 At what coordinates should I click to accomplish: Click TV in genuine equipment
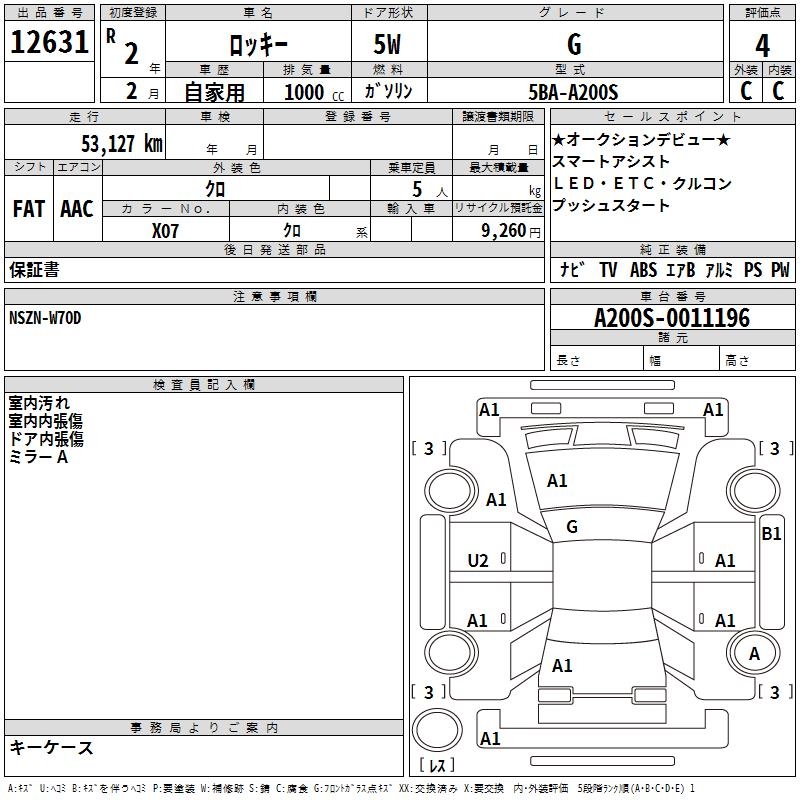coord(608,270)
